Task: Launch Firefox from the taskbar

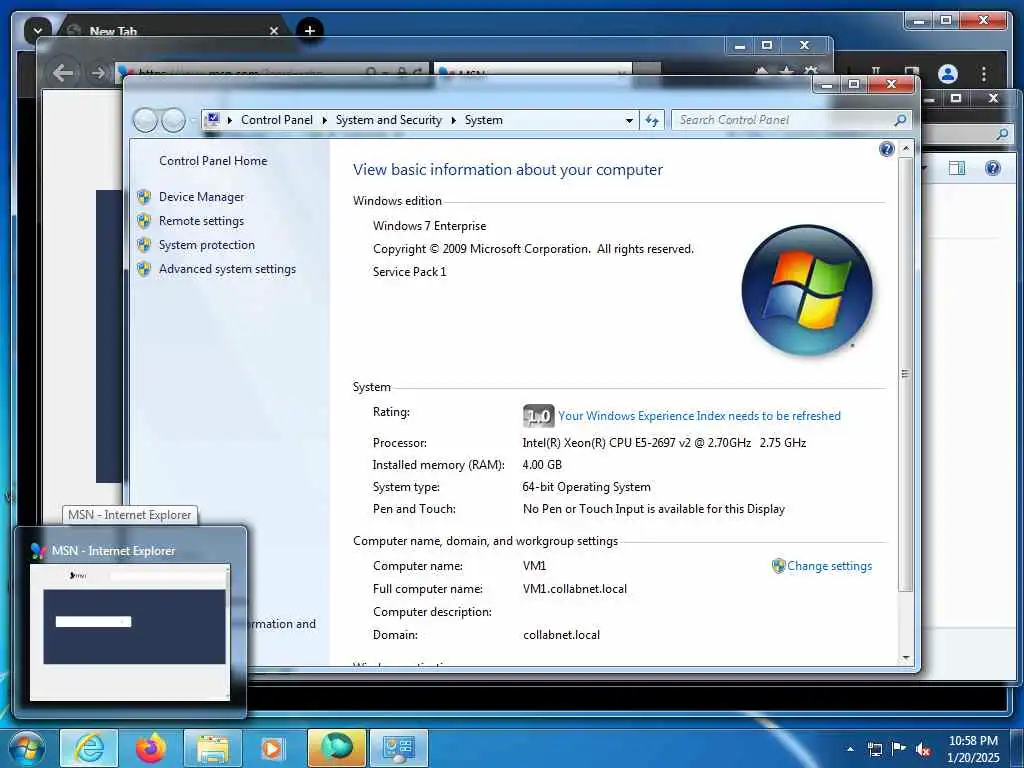Action: 150,748
